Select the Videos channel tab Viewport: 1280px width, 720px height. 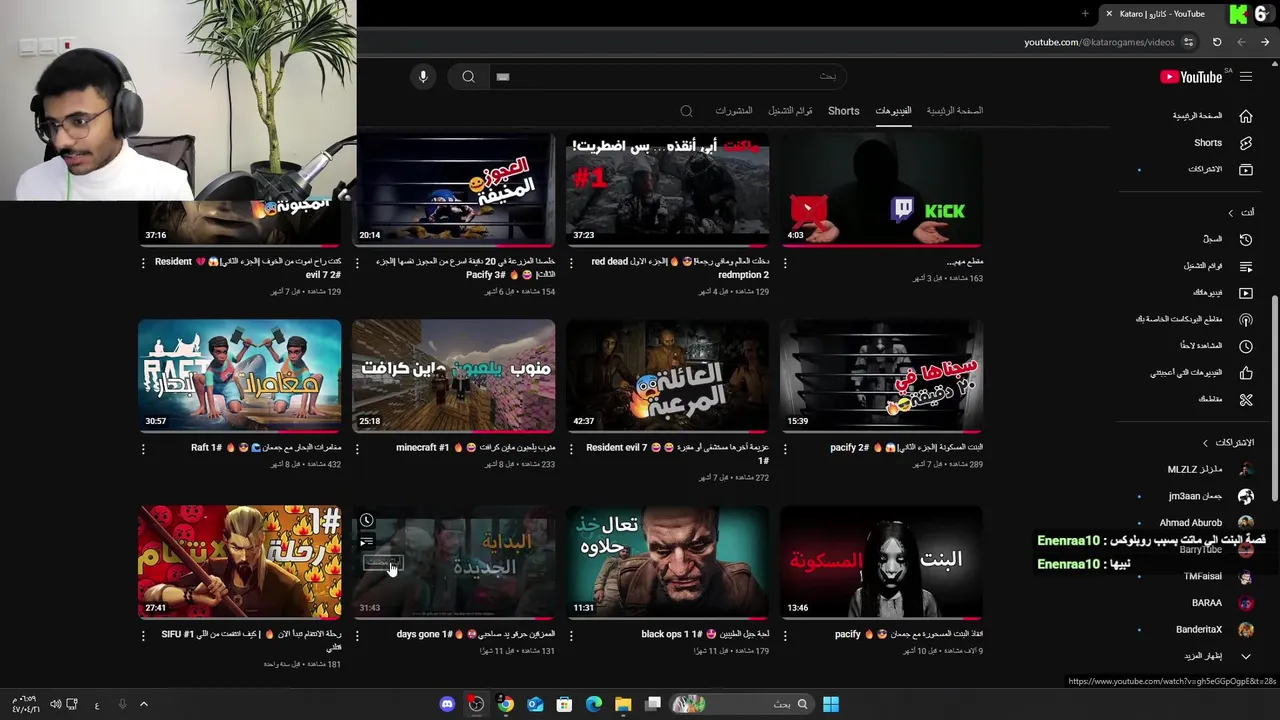click(x=893, y=111)
